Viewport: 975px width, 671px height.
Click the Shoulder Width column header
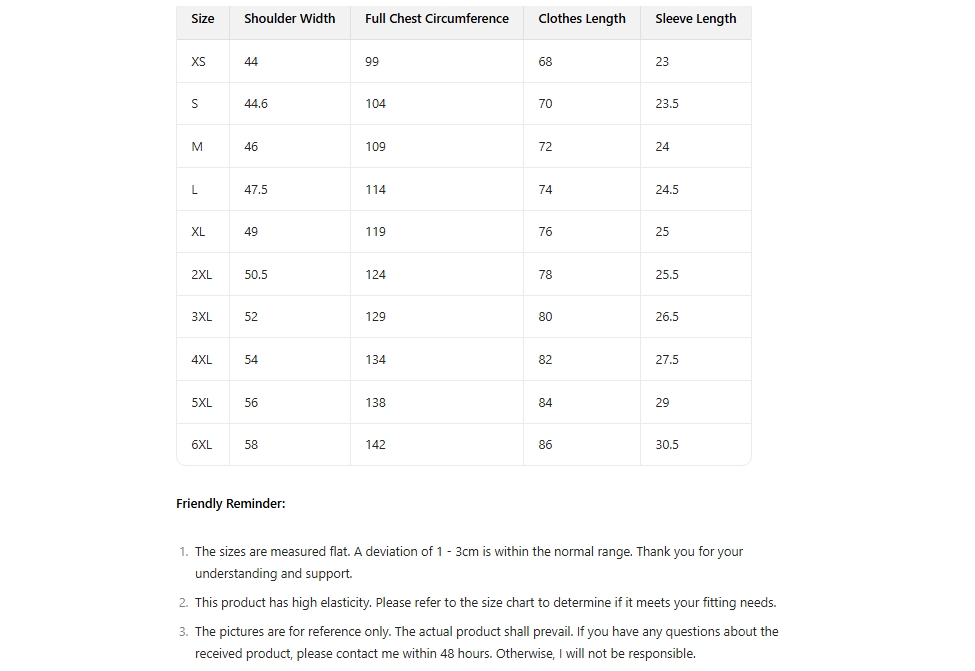290,19
